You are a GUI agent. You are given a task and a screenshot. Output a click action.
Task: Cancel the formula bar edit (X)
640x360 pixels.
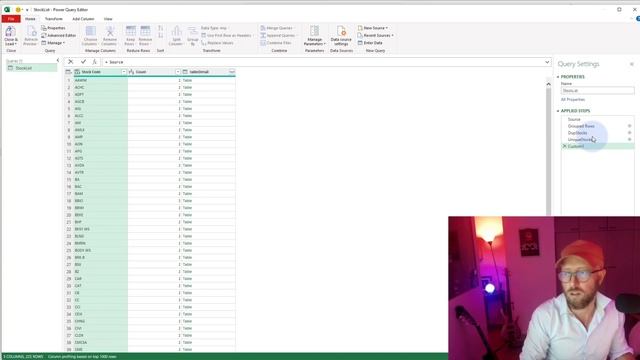coord(71,62)
